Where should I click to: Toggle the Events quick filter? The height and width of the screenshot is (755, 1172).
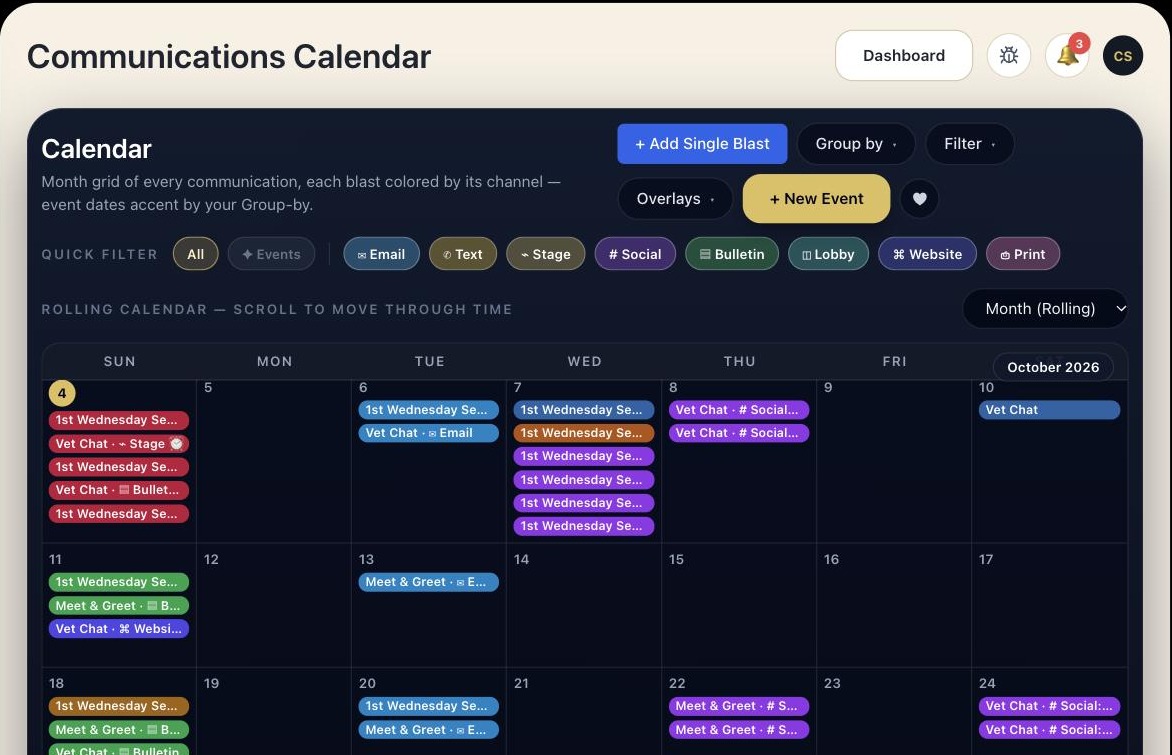click(x=271, y=254)
